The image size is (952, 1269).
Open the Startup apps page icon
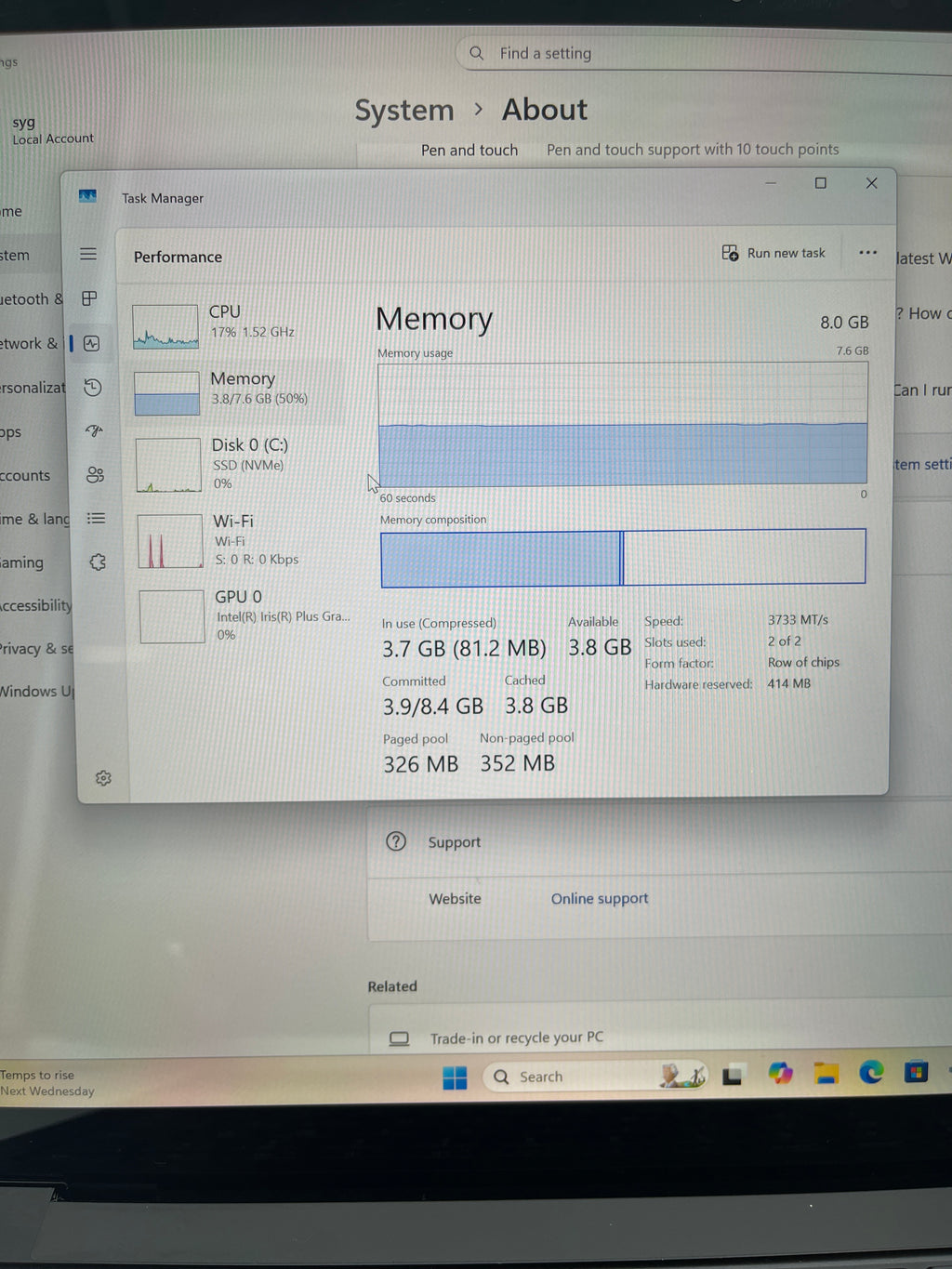coord(94,430)
